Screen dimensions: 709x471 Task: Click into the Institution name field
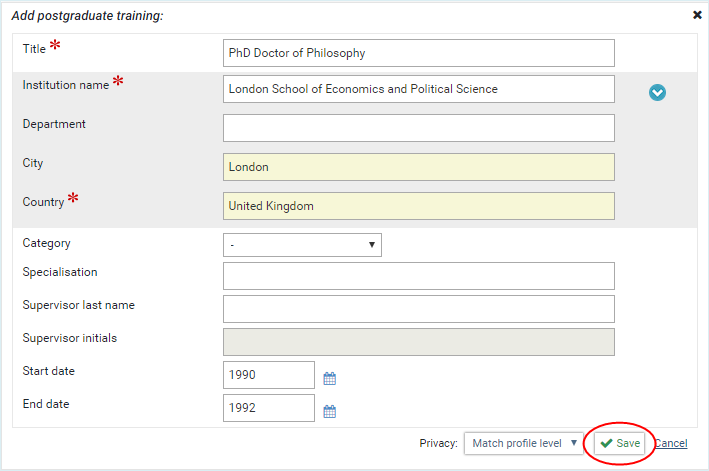pos(418,89)
